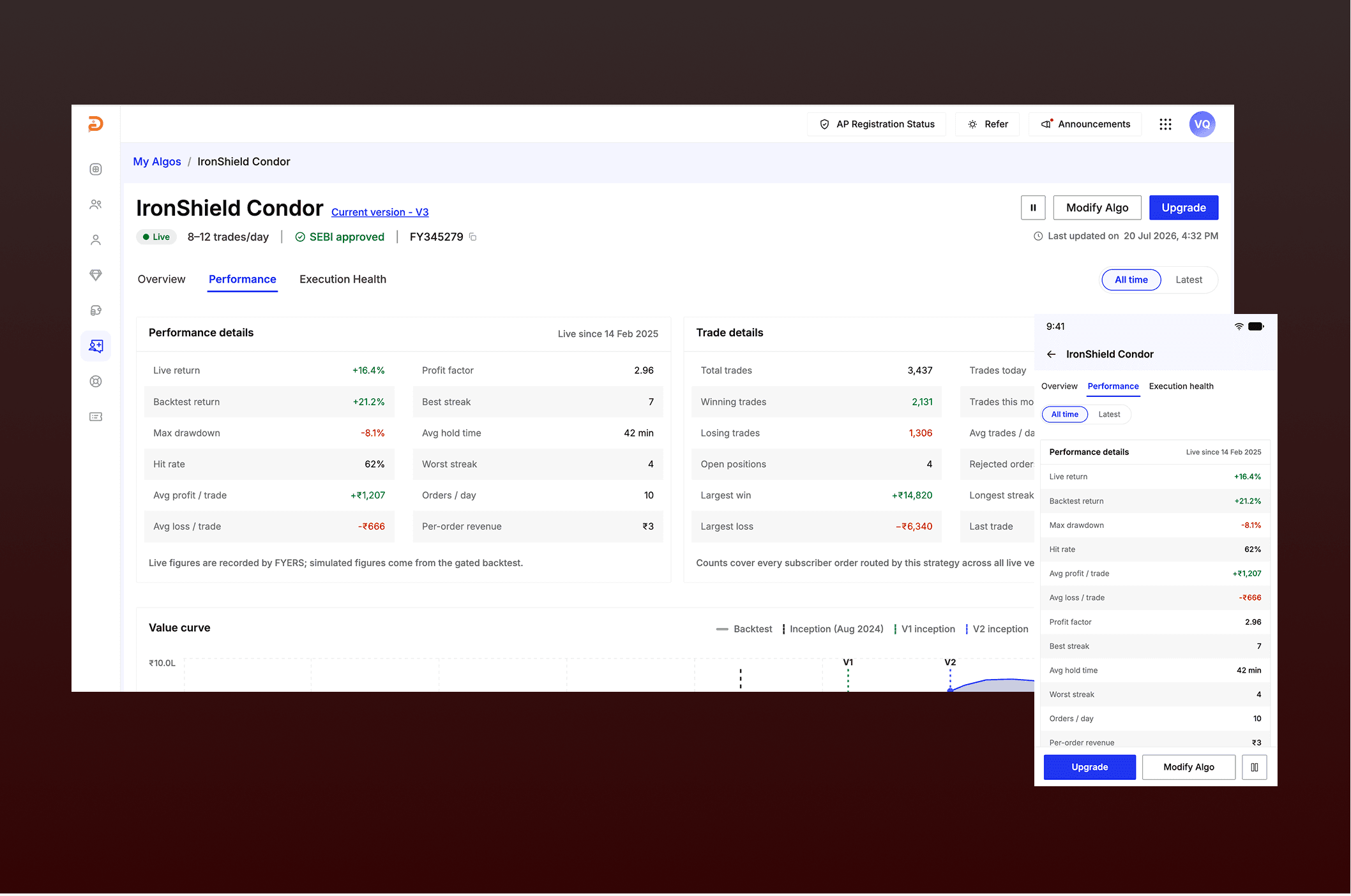This screenshot has width=1351, height=896.
Task: Open the nine-dot apps grid menu
Action: (1165, 124)
